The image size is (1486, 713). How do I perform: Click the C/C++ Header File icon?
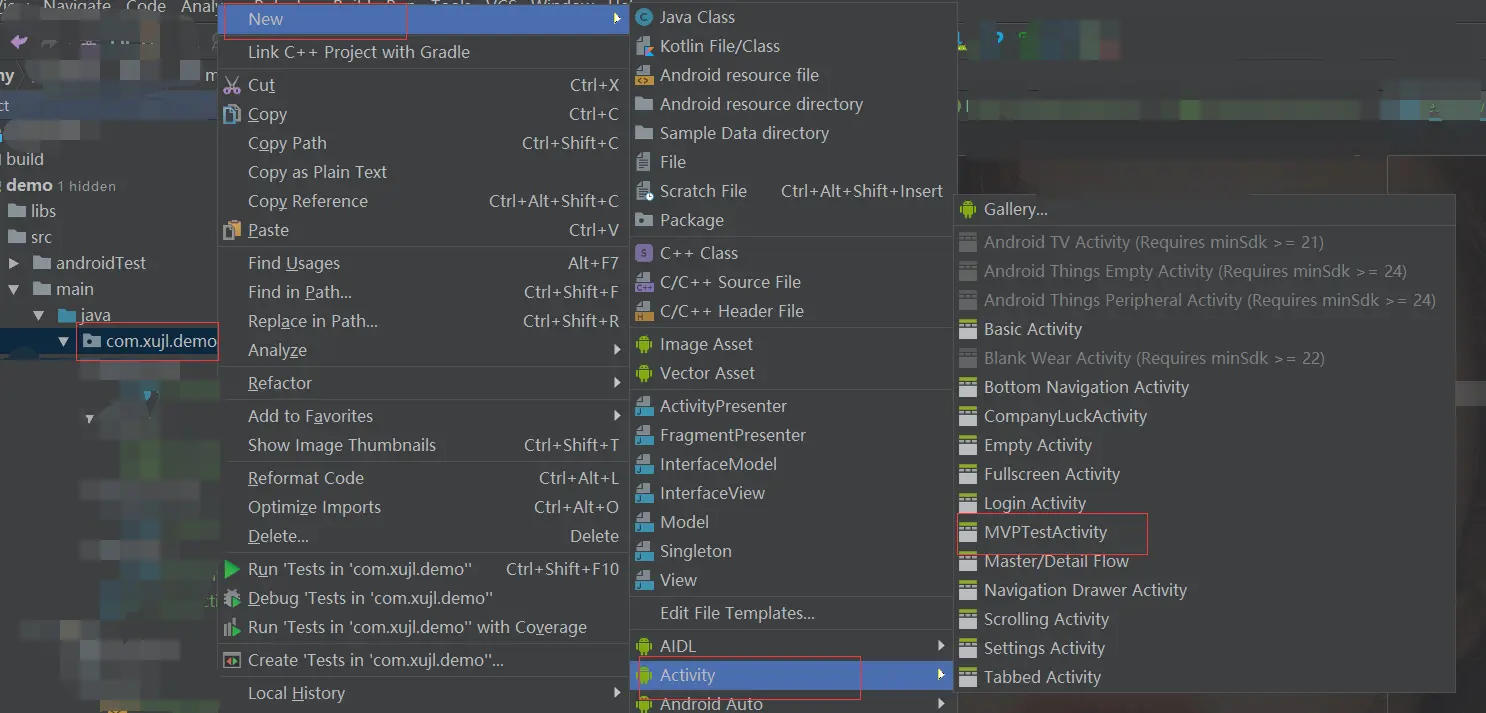644,311
